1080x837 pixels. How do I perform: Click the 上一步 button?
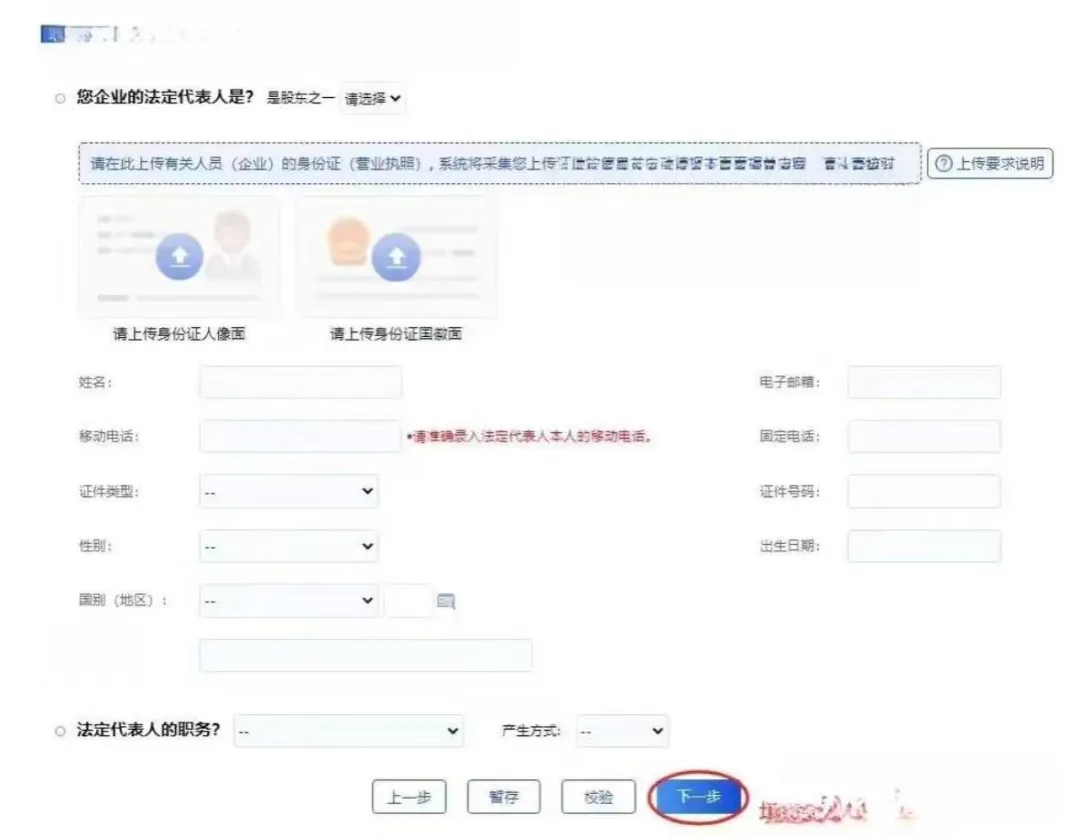pyautogui.click(x=409, y=796)
